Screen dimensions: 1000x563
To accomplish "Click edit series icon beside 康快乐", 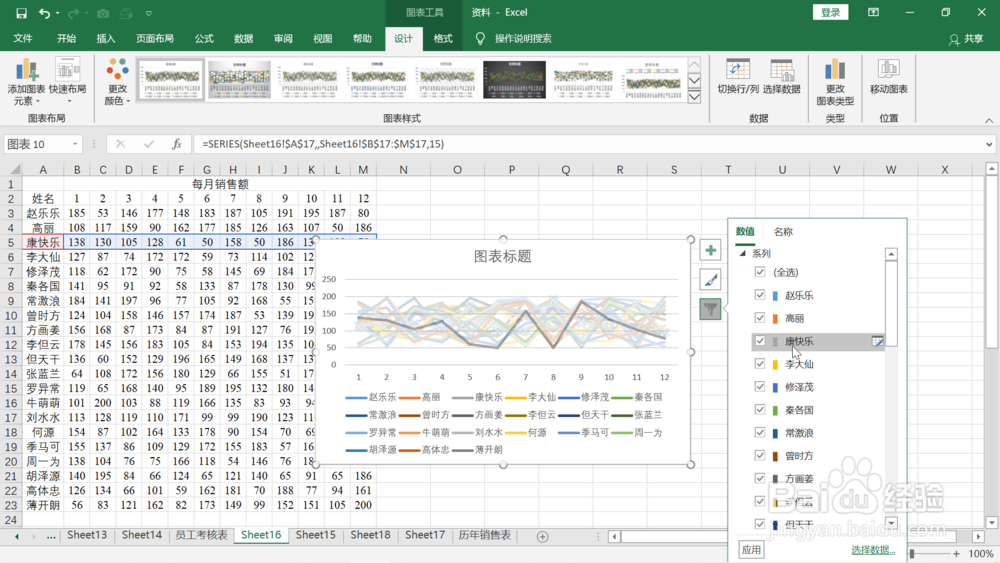I will click(x=878, y=342).
